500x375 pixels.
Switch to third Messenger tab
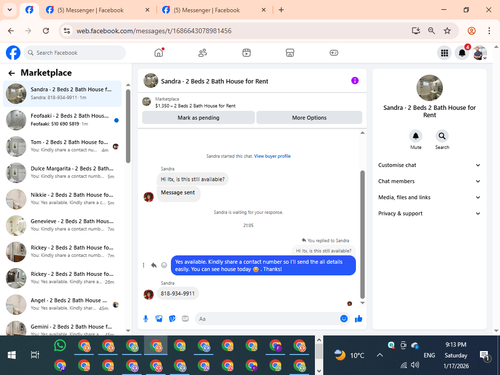point(213,10)
